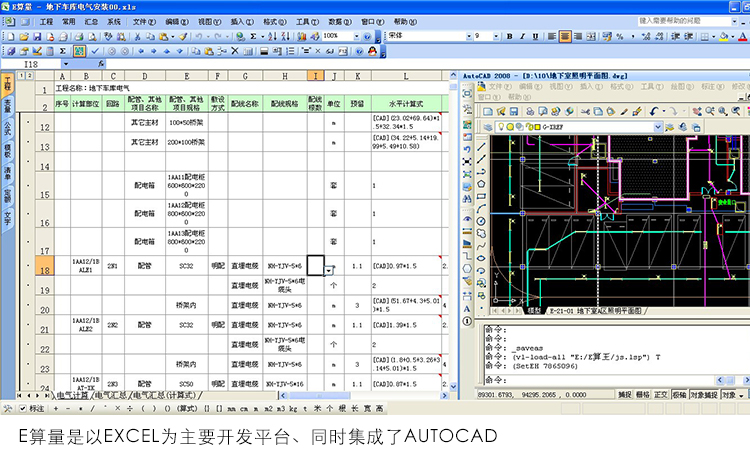750x460 pixels.
Task: Toggle the 标注 checkbox in the bottom toolbar
Action: [22, 409]
